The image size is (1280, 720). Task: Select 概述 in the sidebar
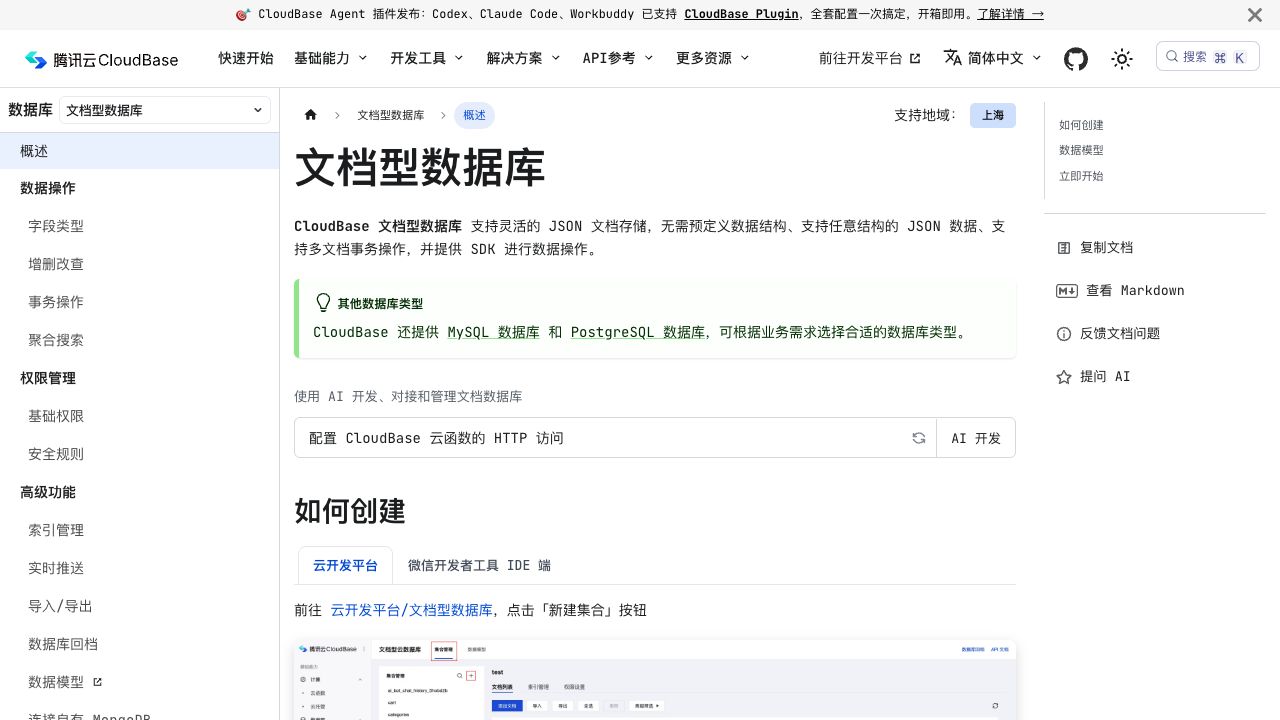pos(139,151)
